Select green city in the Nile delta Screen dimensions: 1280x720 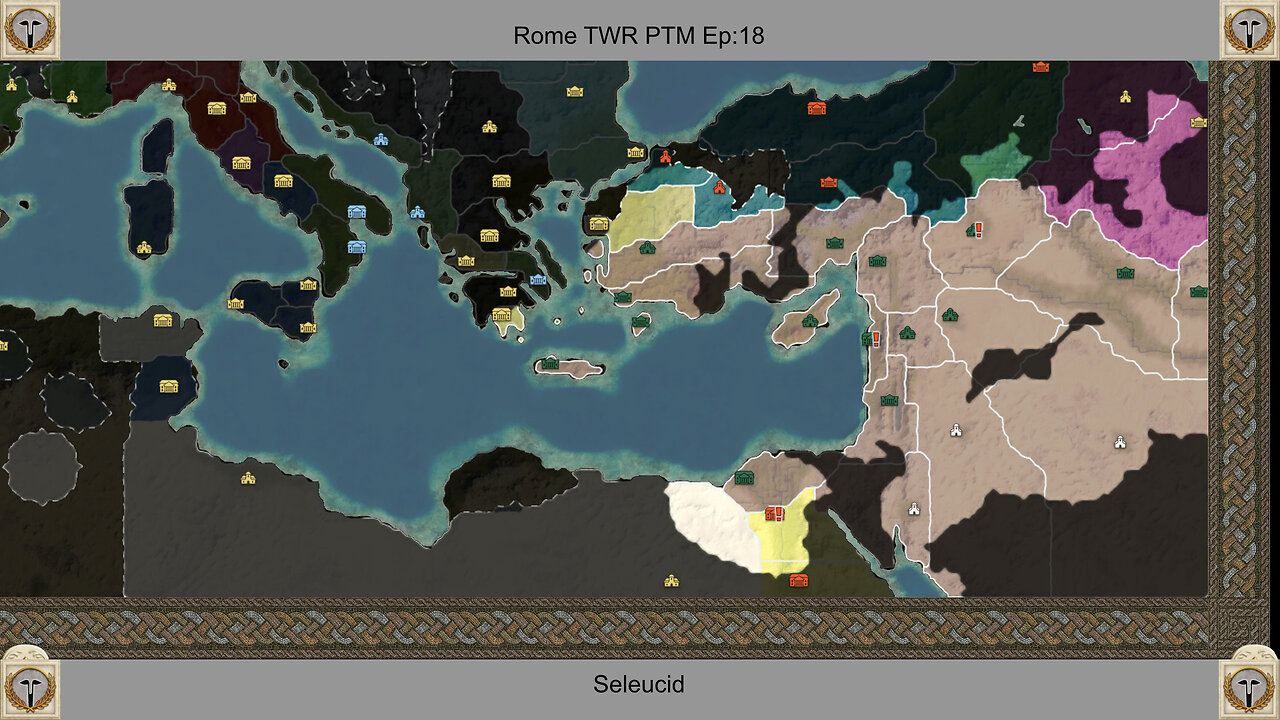(743, 478)
